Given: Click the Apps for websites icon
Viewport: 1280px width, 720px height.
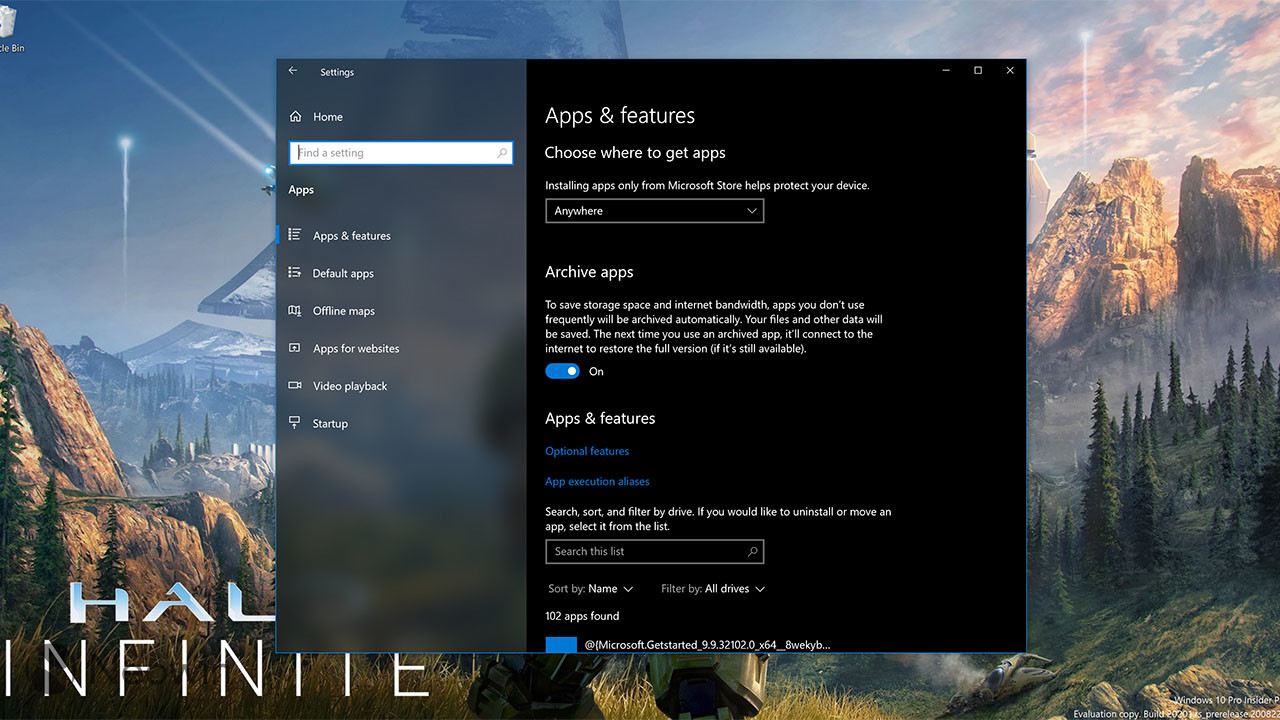Looking at the screenshot, I should [x=295, y=348].
